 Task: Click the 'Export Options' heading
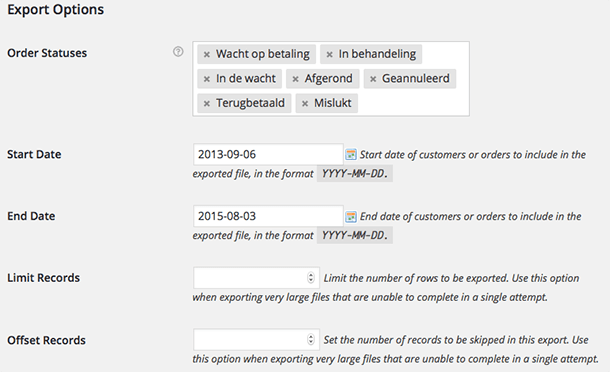click(x=56, y=9)
